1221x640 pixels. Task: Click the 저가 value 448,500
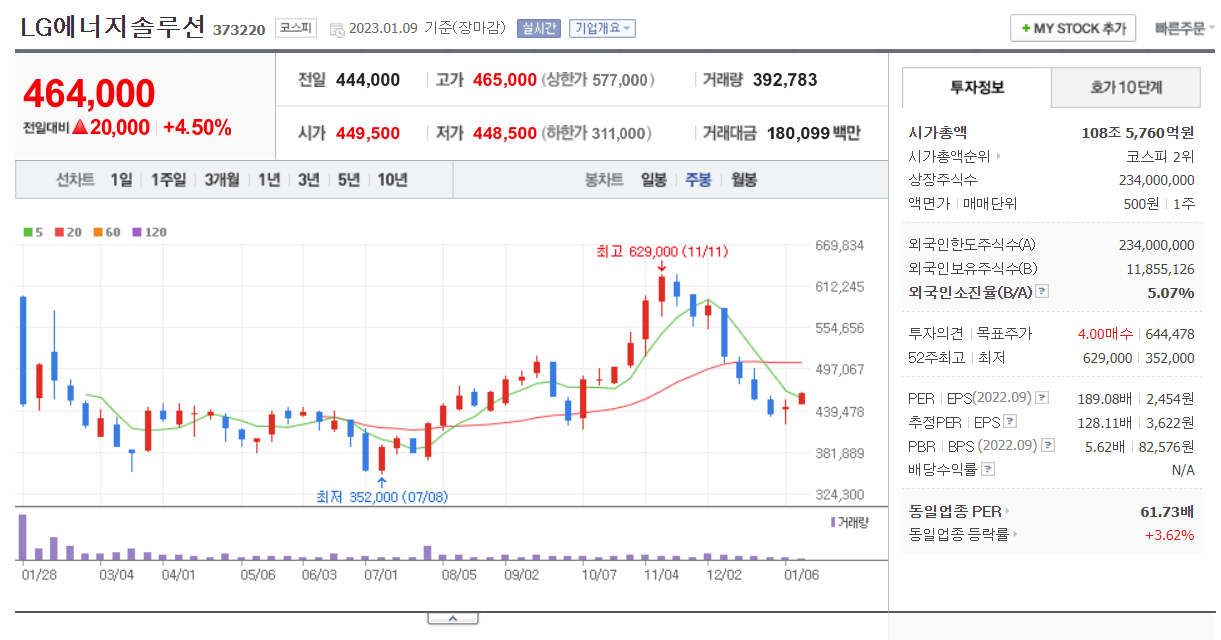point(505,133)
